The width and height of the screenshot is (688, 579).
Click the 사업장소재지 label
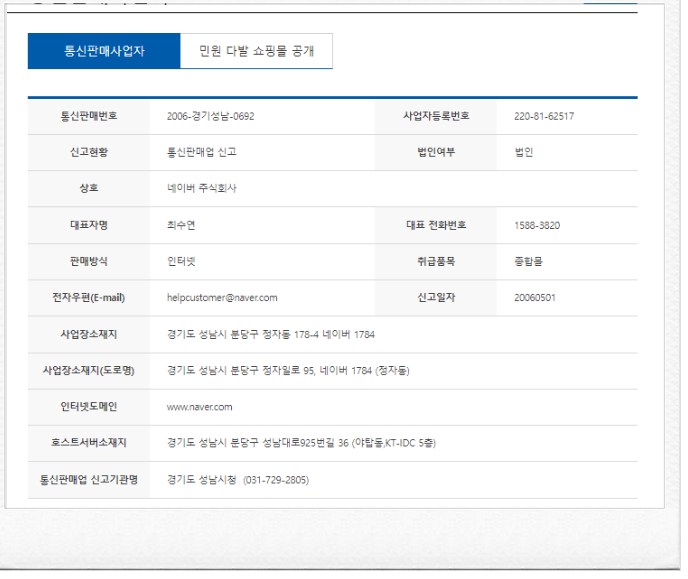point(89,335)
